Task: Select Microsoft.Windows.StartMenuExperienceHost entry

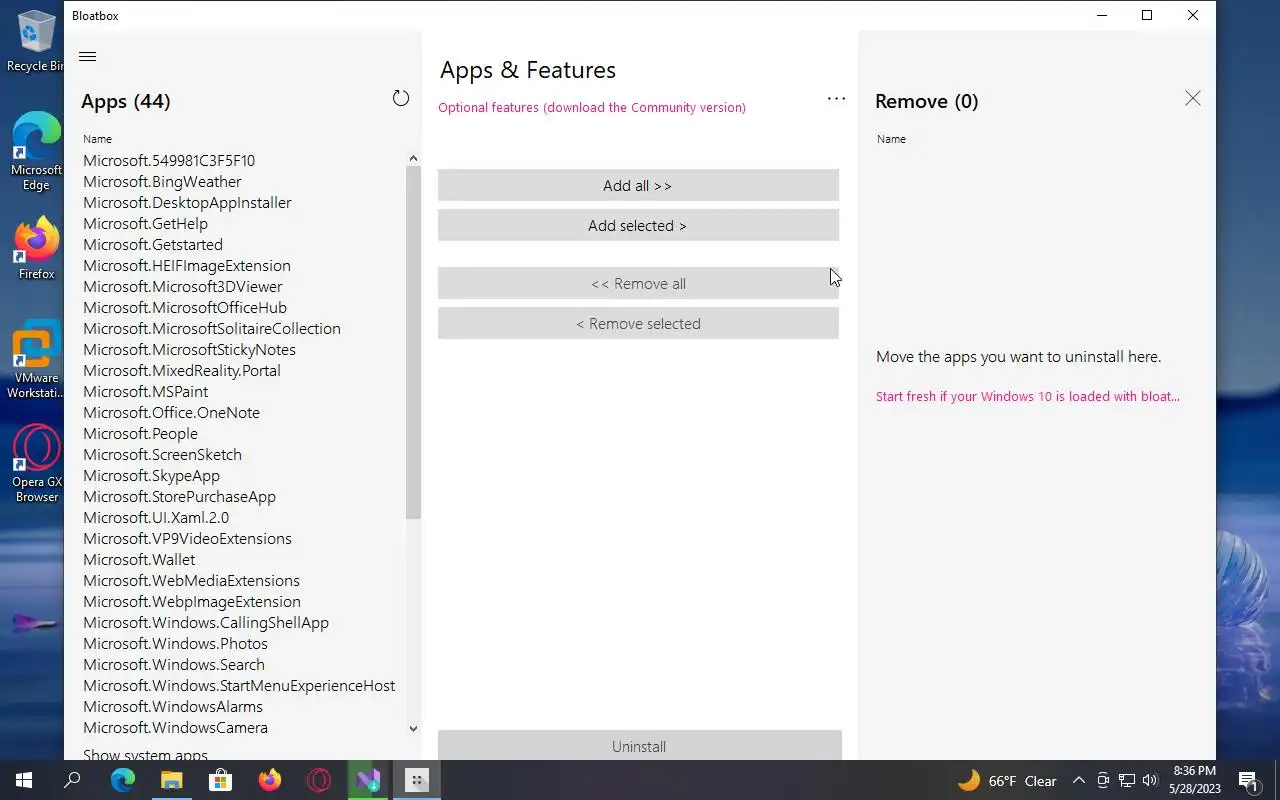Action: click(x=239, y=685)
